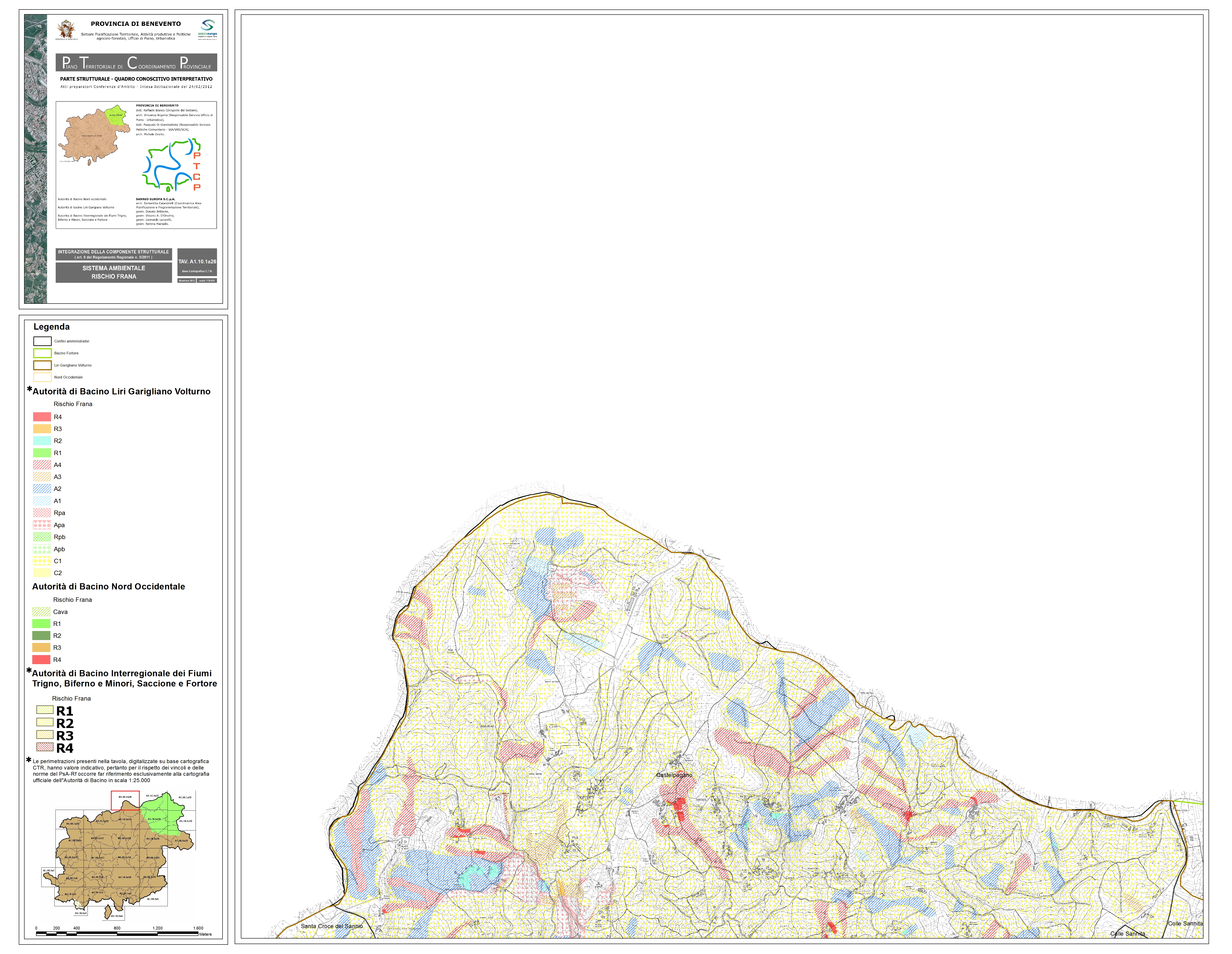Pick the A2 blue hatched legend swatch

[42, 489]
